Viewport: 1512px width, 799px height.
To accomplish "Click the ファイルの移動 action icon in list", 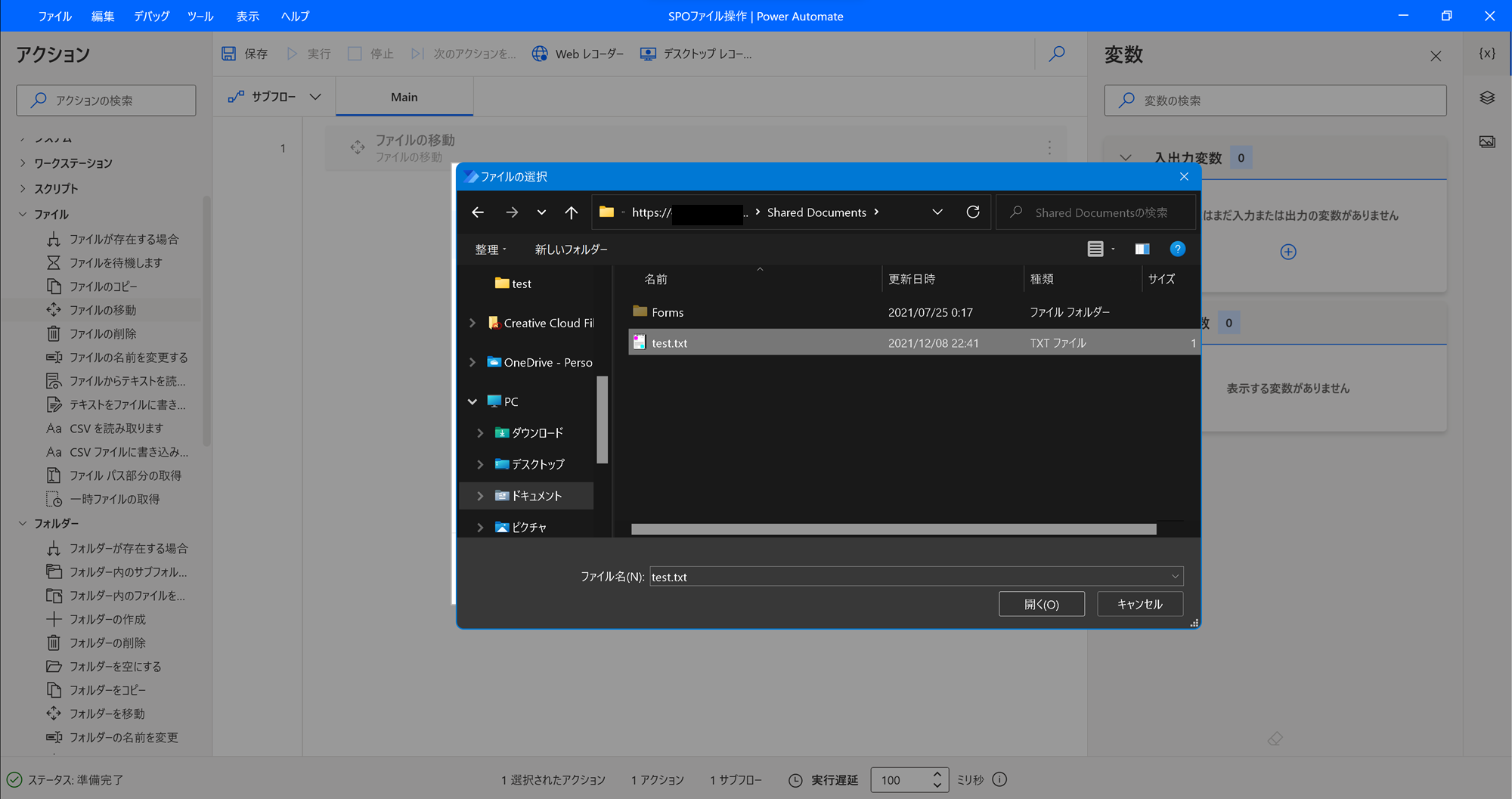I will pyautogui.click(x=54, y=310).
